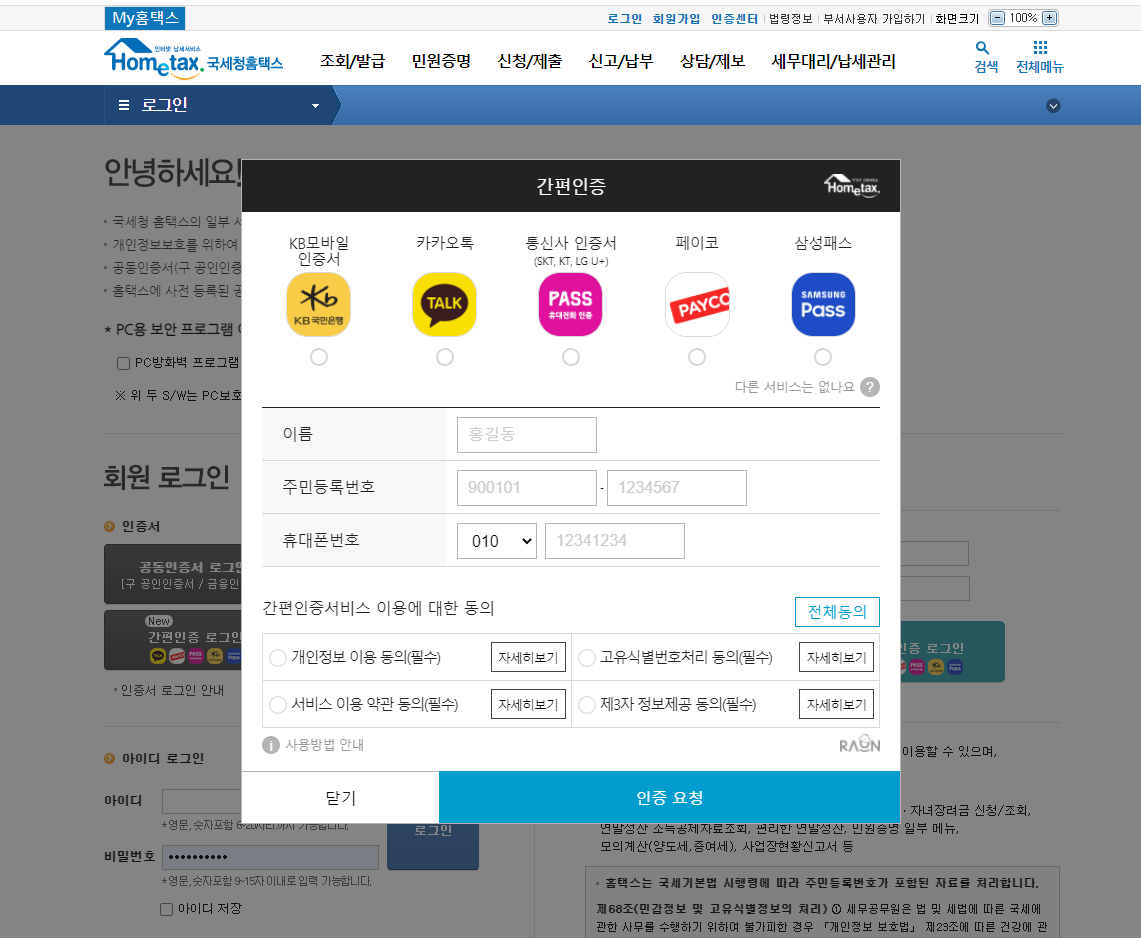
Task: Agree to 서비스 이용 약관 동의(필수)
Action: [277, 704]
